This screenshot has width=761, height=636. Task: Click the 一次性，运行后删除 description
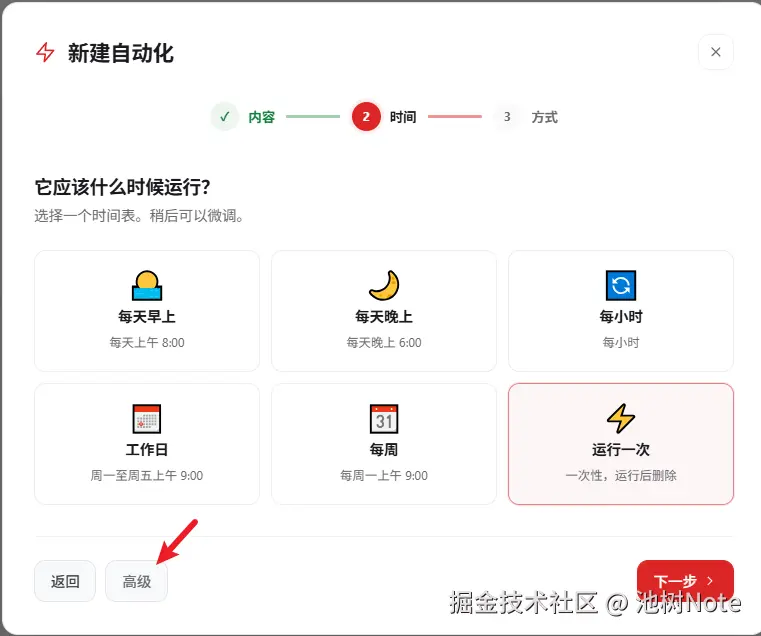[x=621, y=476]
